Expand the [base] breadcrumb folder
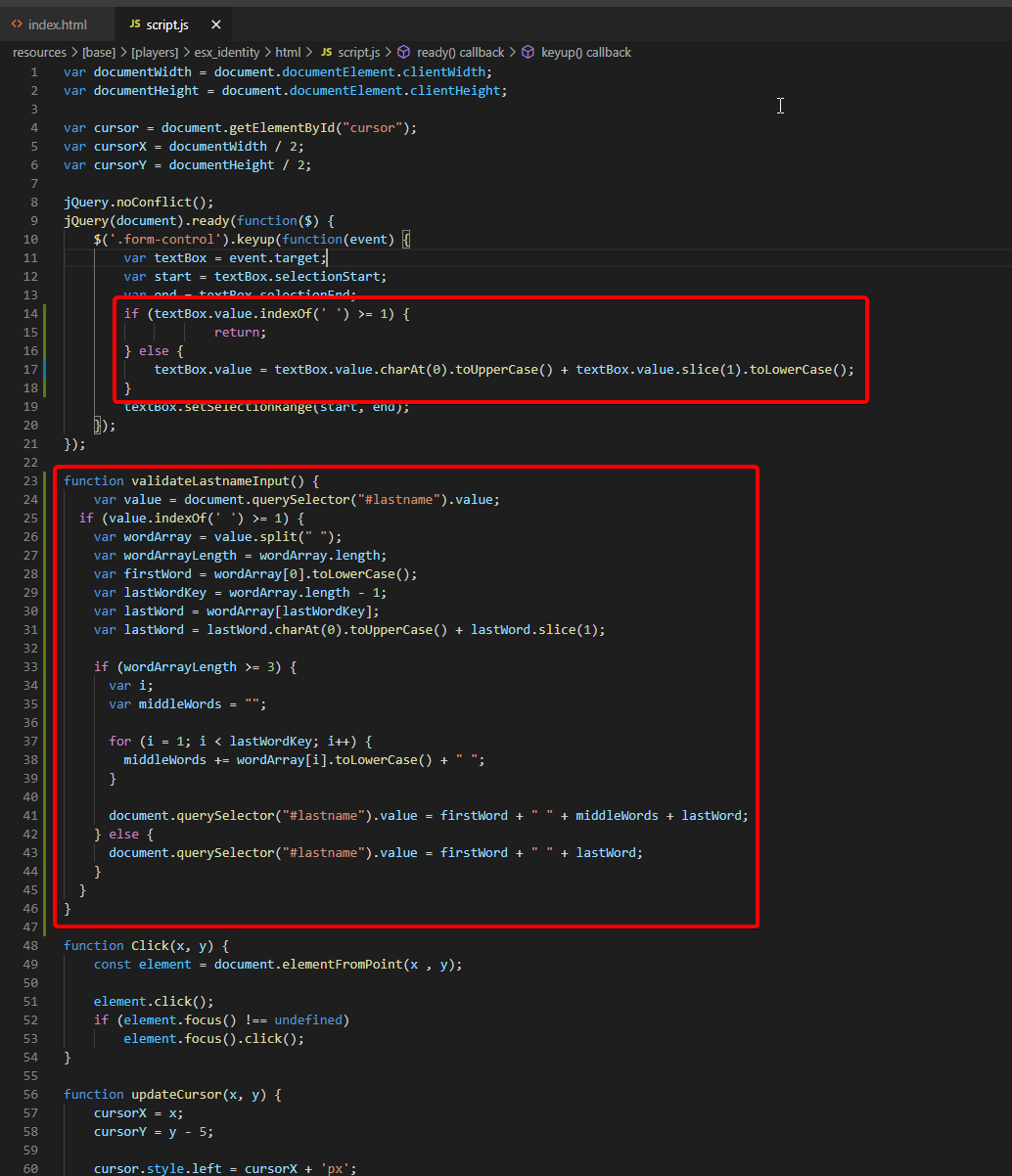Image resolution: width=1012 pixels, height=1176 pixels. (x=98, y=52)
